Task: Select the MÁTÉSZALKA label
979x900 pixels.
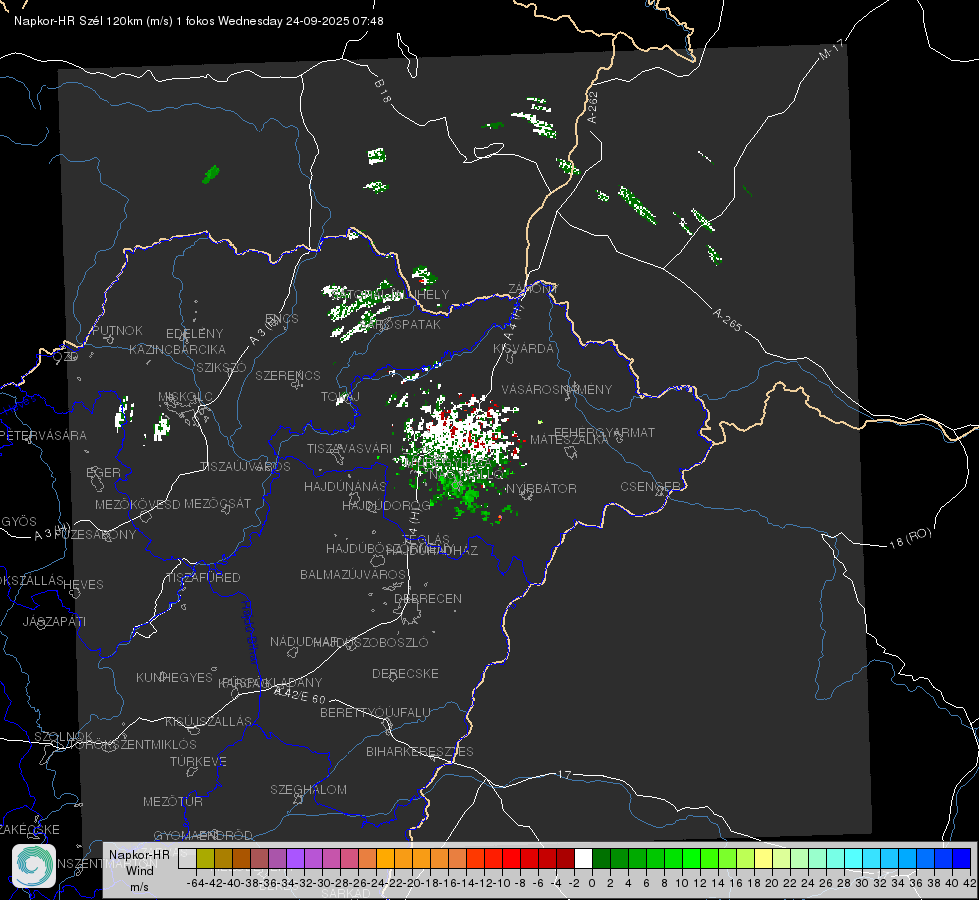Action: pyautogui.click(x=569, y=440)
